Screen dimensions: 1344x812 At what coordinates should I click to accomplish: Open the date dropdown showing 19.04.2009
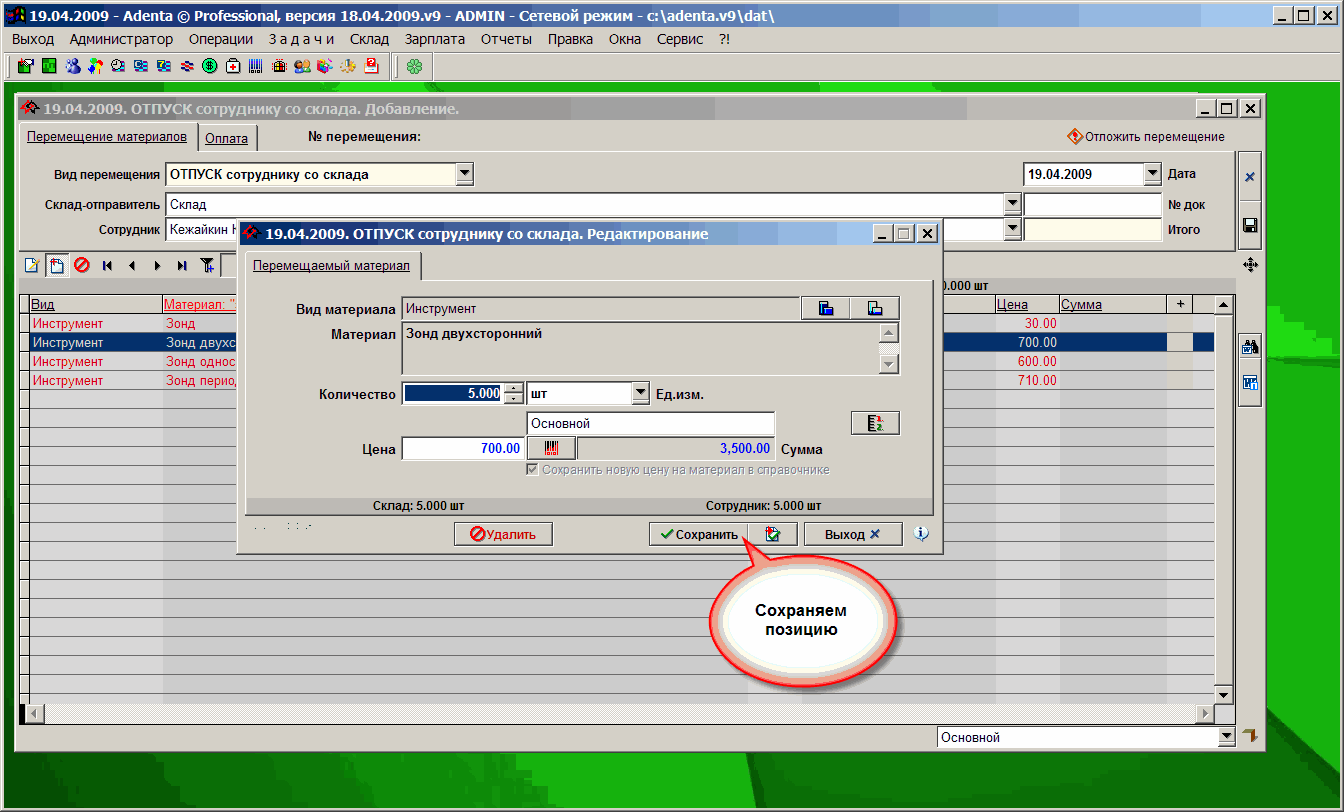pos(1152,174)
